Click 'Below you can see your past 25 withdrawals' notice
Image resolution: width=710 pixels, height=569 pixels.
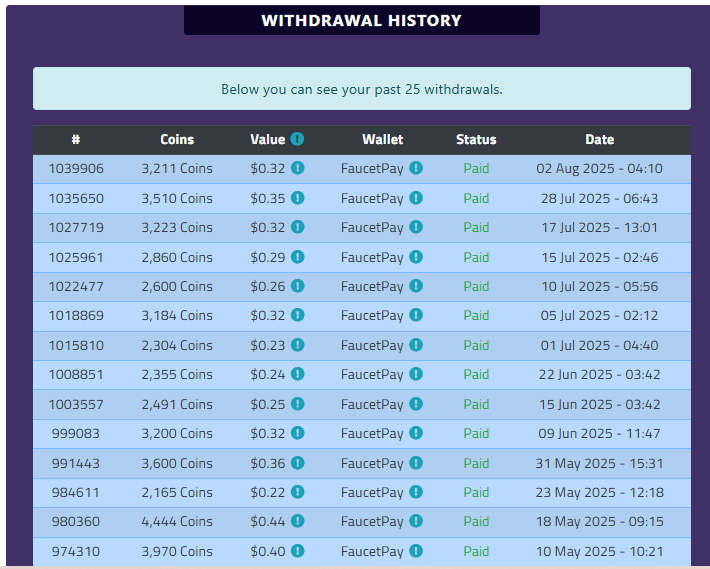[x=362, y=89]
